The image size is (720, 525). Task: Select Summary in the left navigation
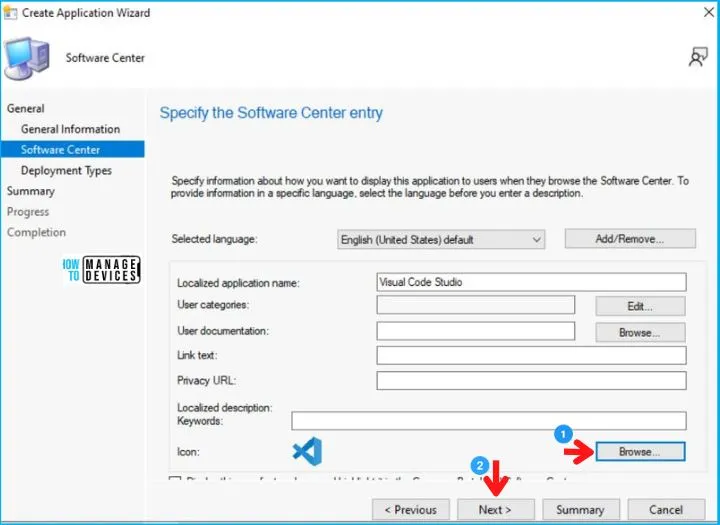point(31,191)
